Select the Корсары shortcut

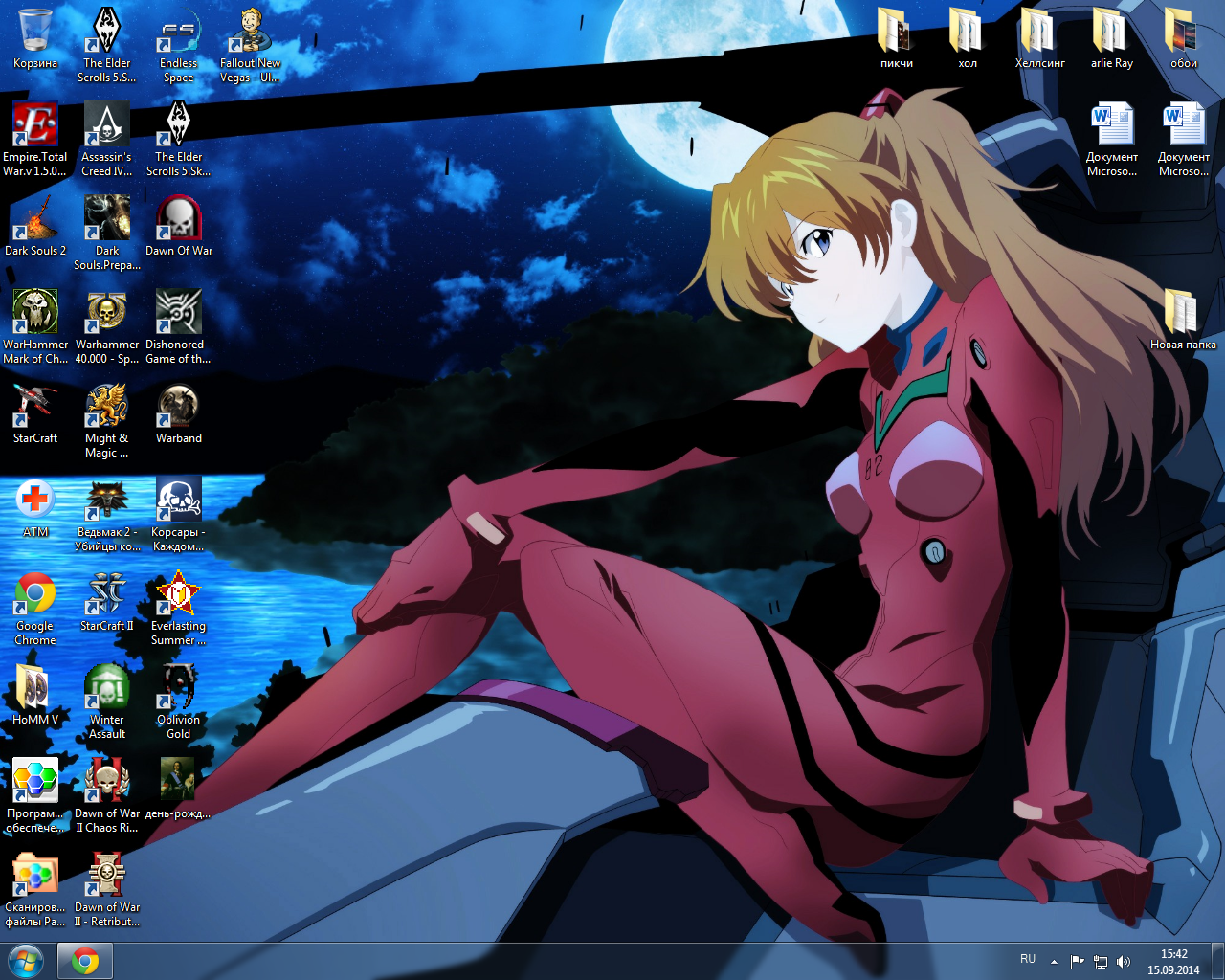coord(178,514)
